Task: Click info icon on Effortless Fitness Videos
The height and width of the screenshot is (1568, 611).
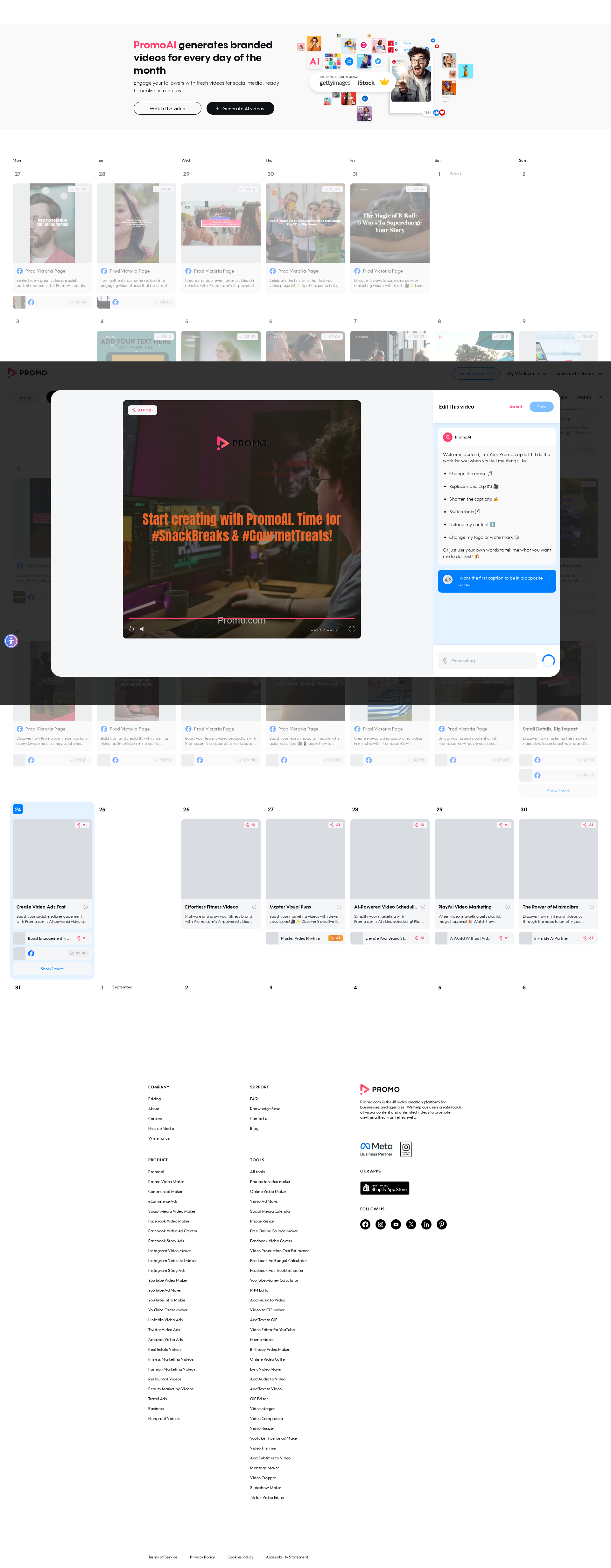Action: 254,907
